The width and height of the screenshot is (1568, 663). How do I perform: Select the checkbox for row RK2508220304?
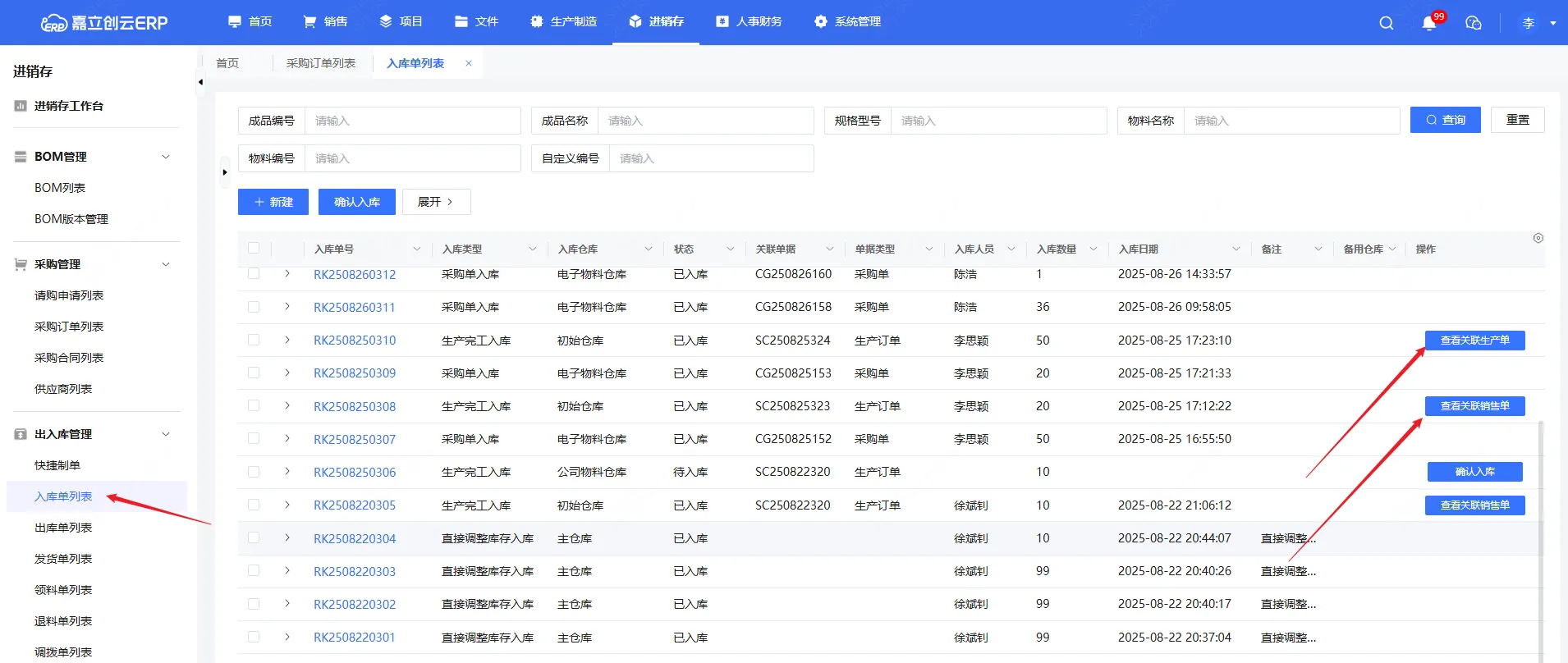coord(254,538)
